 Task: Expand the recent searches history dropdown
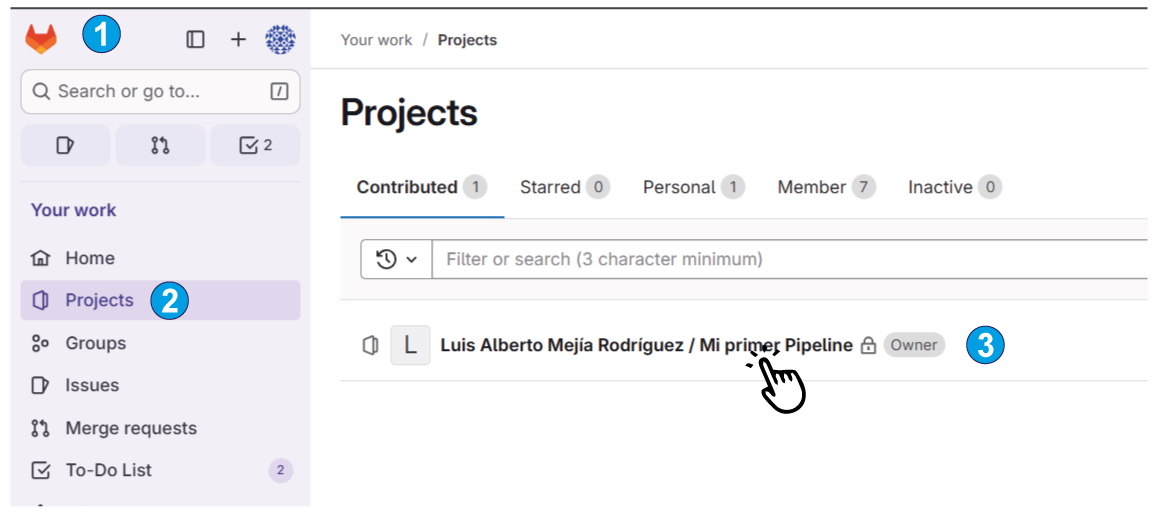(x=396, y=259)
